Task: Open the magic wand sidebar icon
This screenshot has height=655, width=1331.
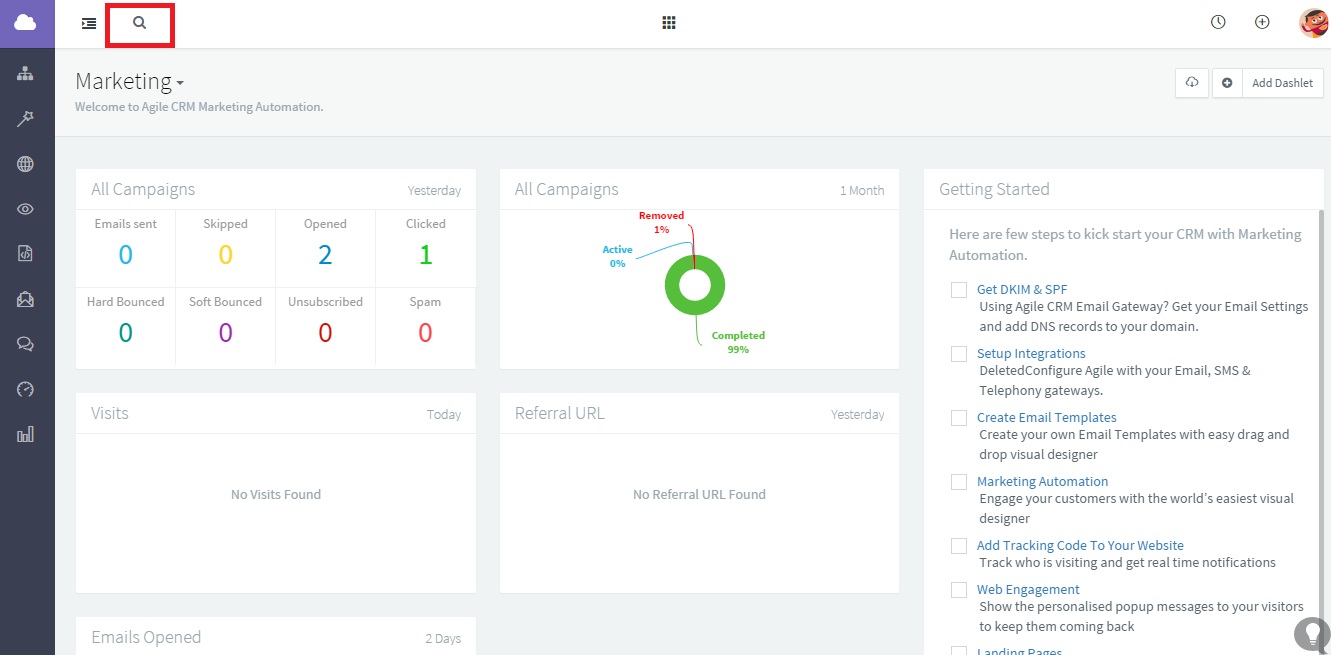Action: coord(26,119)
